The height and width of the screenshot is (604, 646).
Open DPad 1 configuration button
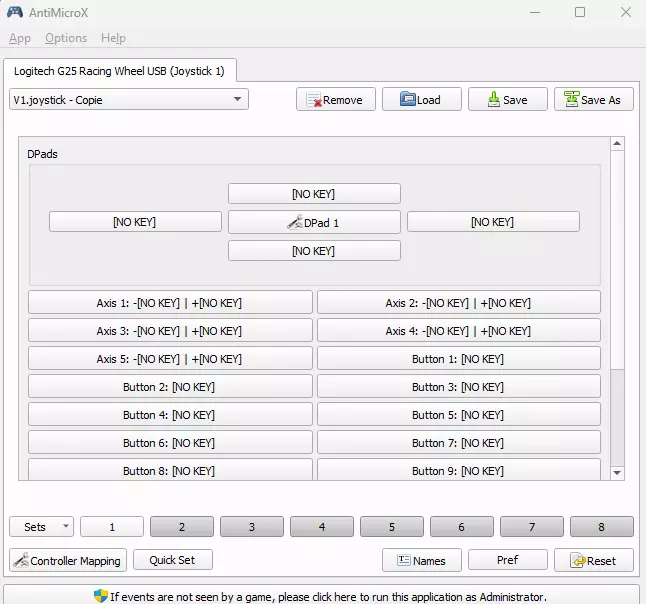[x=314, y=222]
